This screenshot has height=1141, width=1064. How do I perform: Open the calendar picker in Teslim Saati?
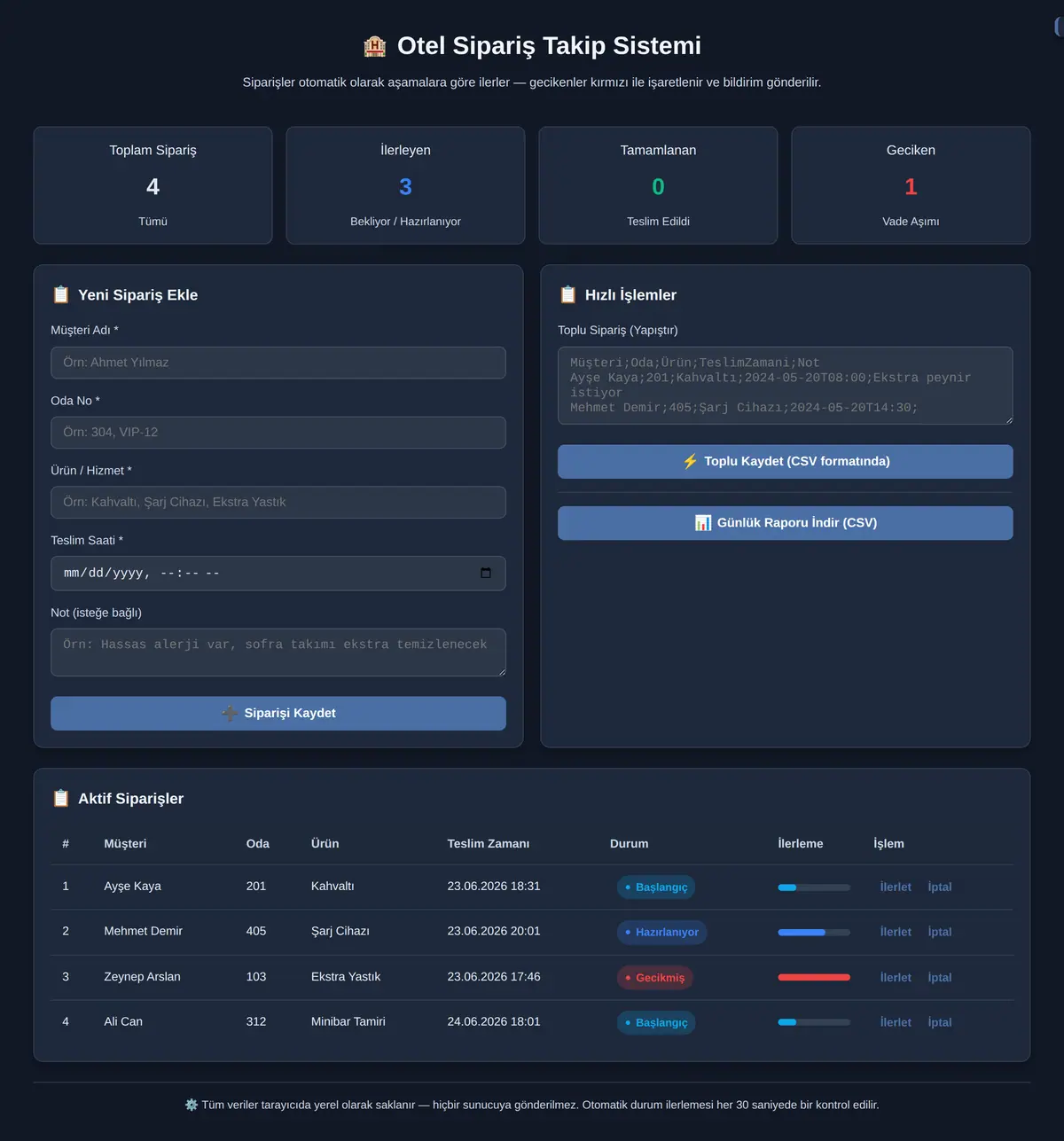coord(486,573)
